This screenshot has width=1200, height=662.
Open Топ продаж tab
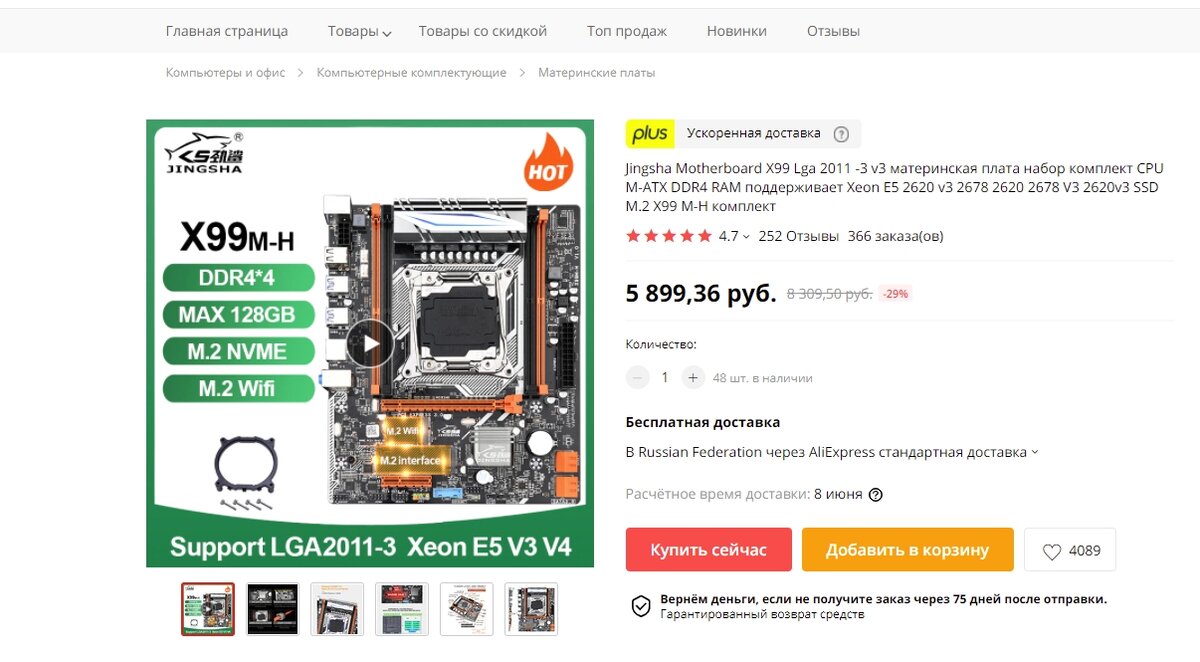tap(627, 31)
